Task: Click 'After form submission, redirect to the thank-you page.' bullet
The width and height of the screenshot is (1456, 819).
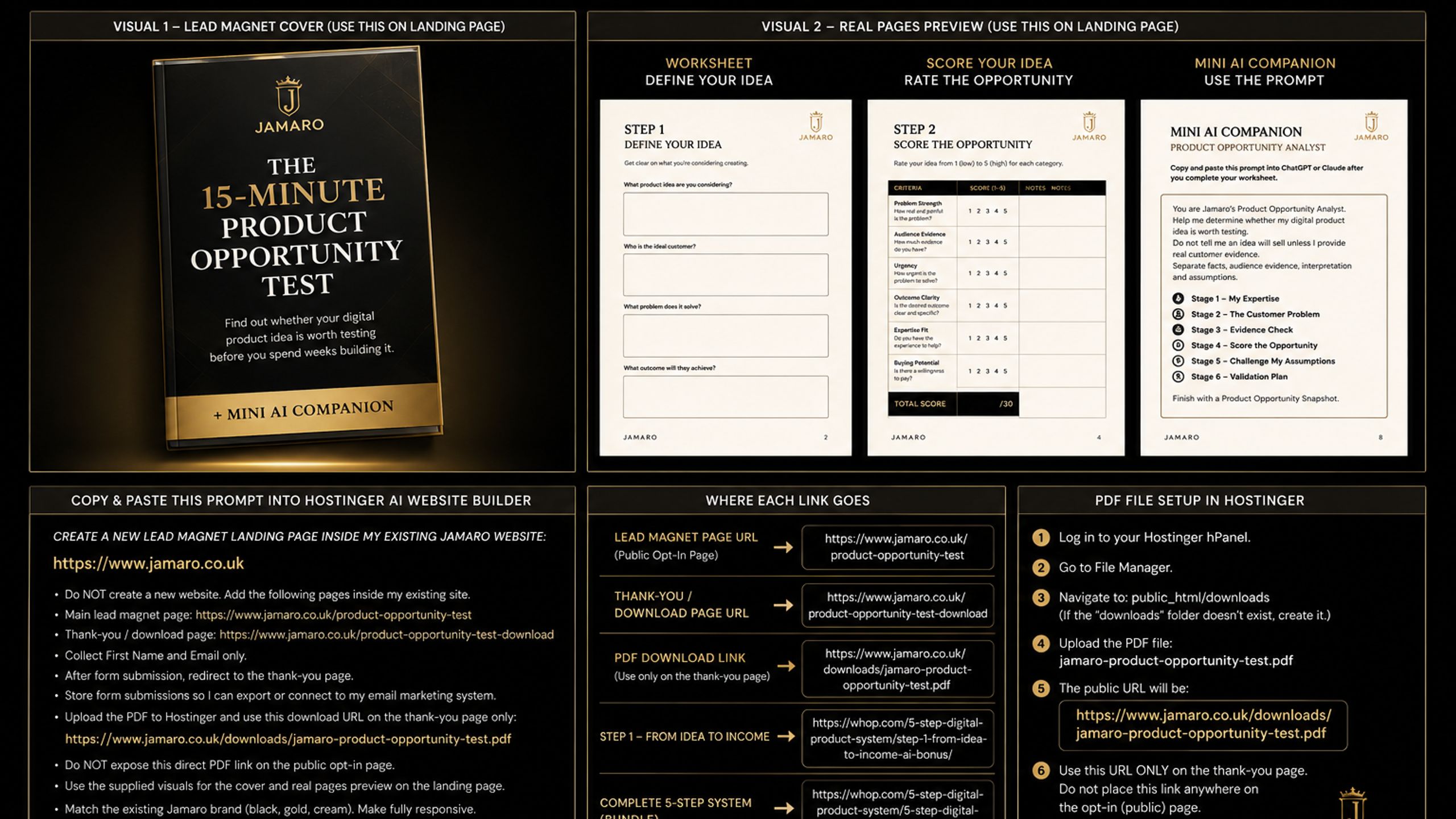Action: [x=209, y=676]
